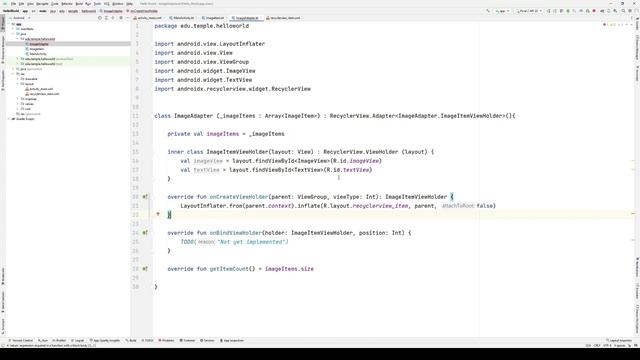This screenshot has width=640, height=360.
Task: Open the Refactor menu
Action: point(67,4)
